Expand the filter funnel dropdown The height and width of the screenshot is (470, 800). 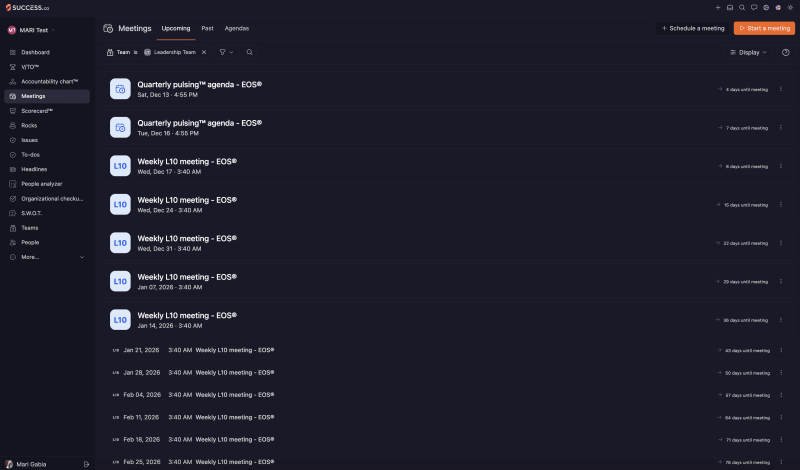226,52
